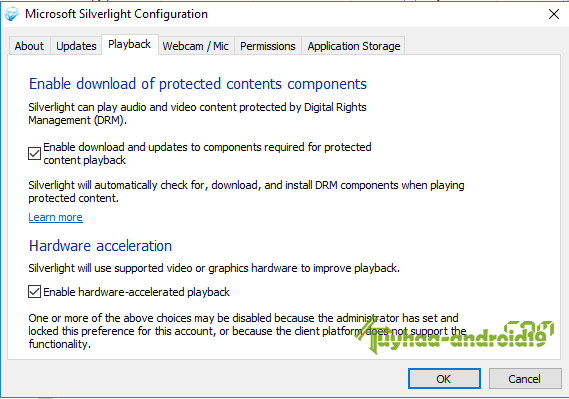Click the Microsoft Silverlight Configuration window title
This screenshot has width=569, height=399.
pos(116,14)
